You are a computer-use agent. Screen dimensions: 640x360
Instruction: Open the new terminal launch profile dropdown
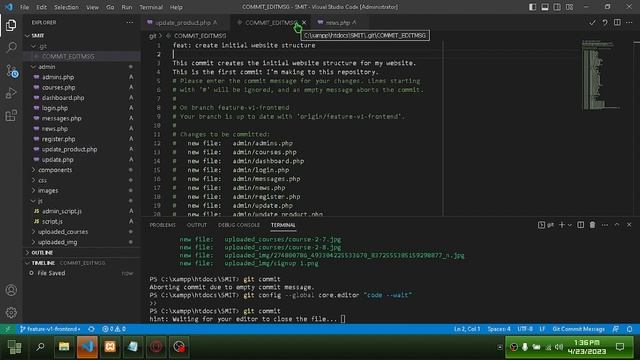click(x=570, y=225)
